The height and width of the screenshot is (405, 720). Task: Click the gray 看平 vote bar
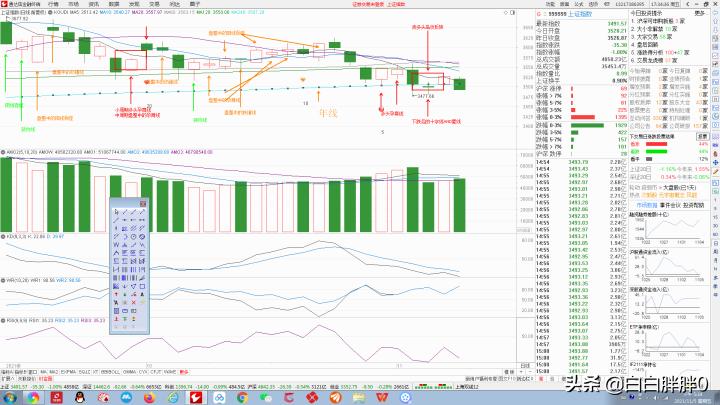[649, 159]
